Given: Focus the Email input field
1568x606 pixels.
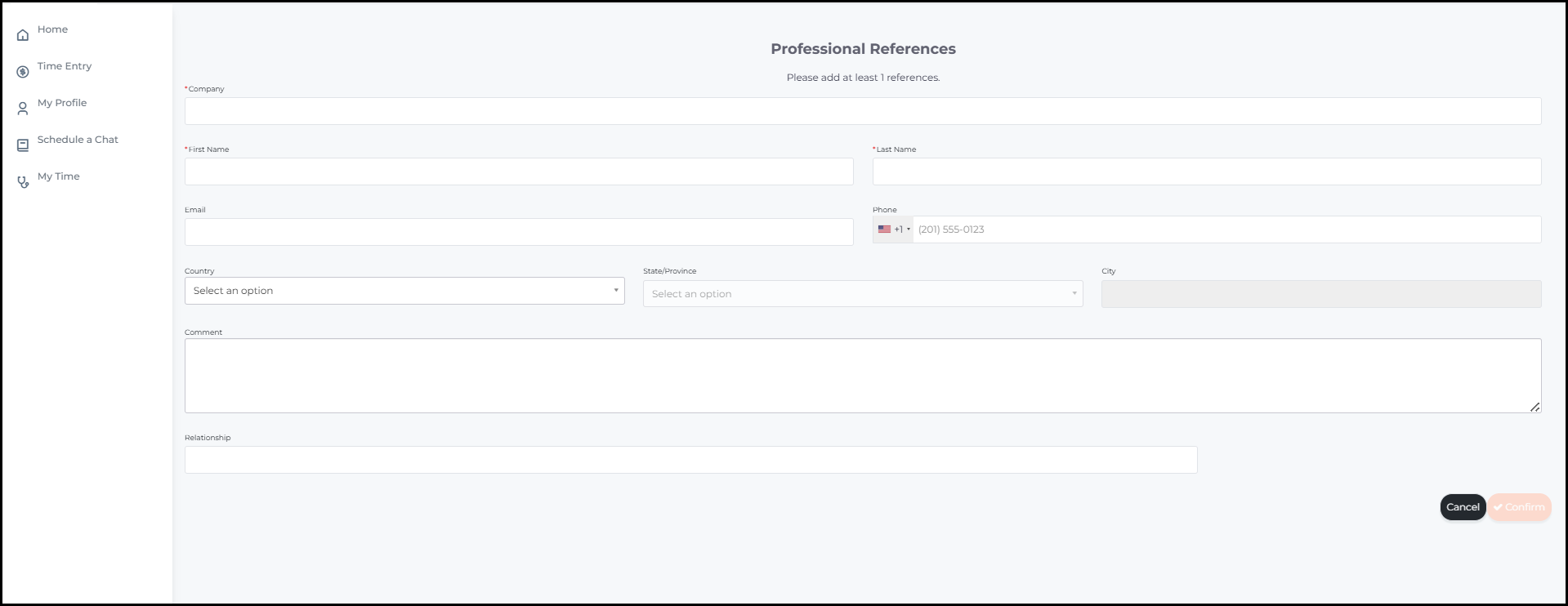Looking at the screenshot, I should click(519, 232).
